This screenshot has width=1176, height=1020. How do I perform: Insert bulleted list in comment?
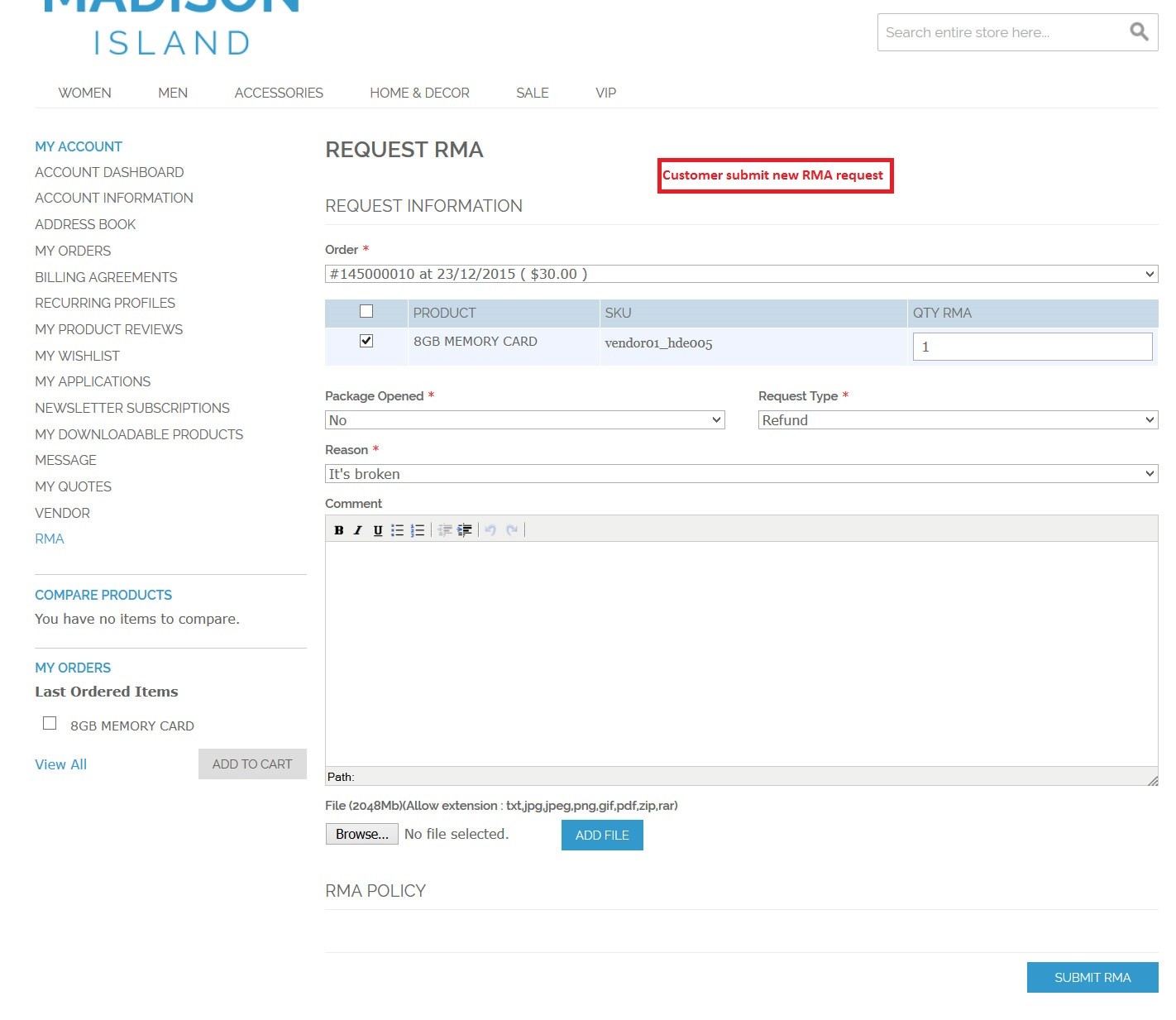click(x=398, y=530)
